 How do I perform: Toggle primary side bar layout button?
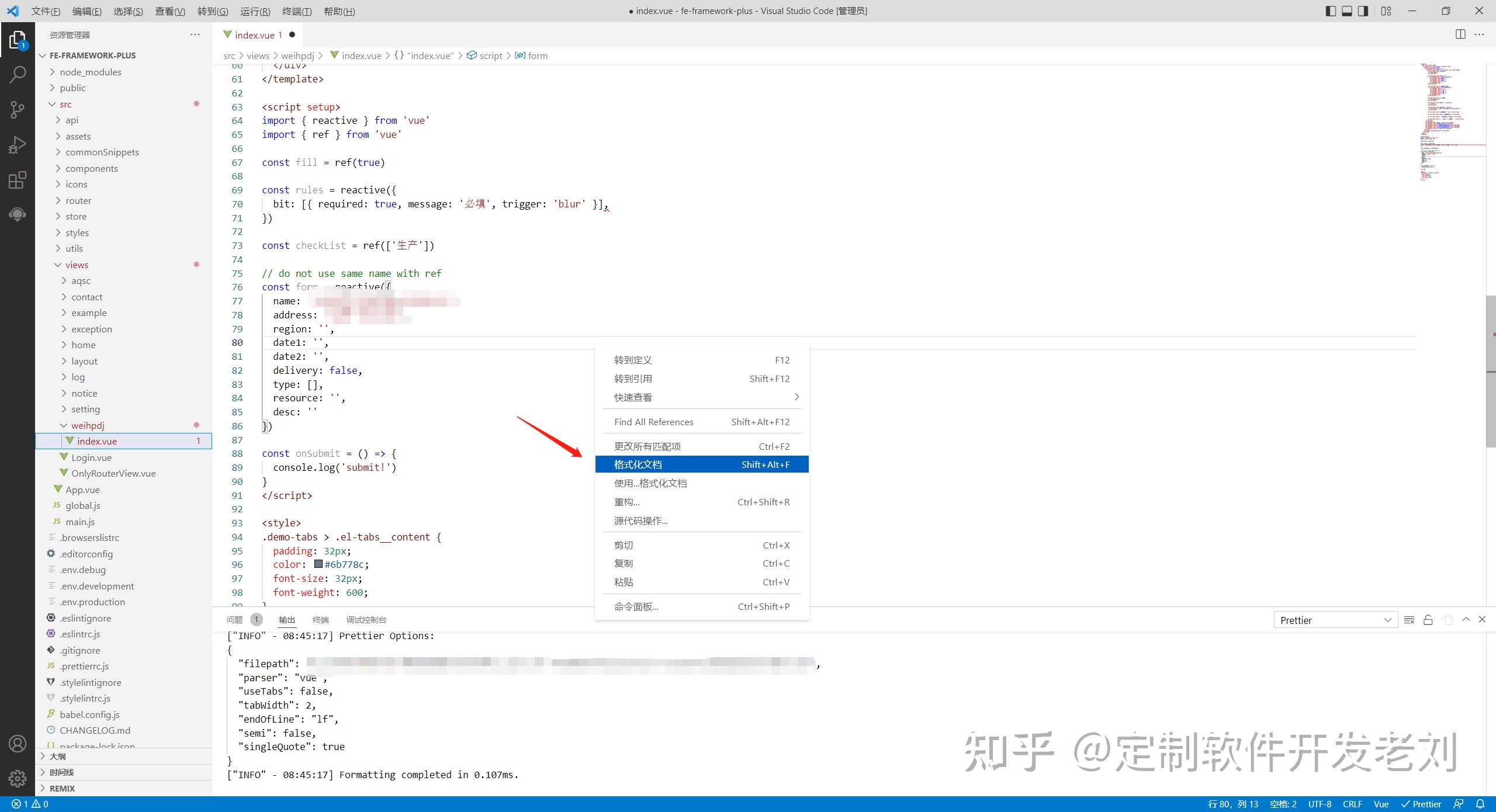click(1331, 11)
